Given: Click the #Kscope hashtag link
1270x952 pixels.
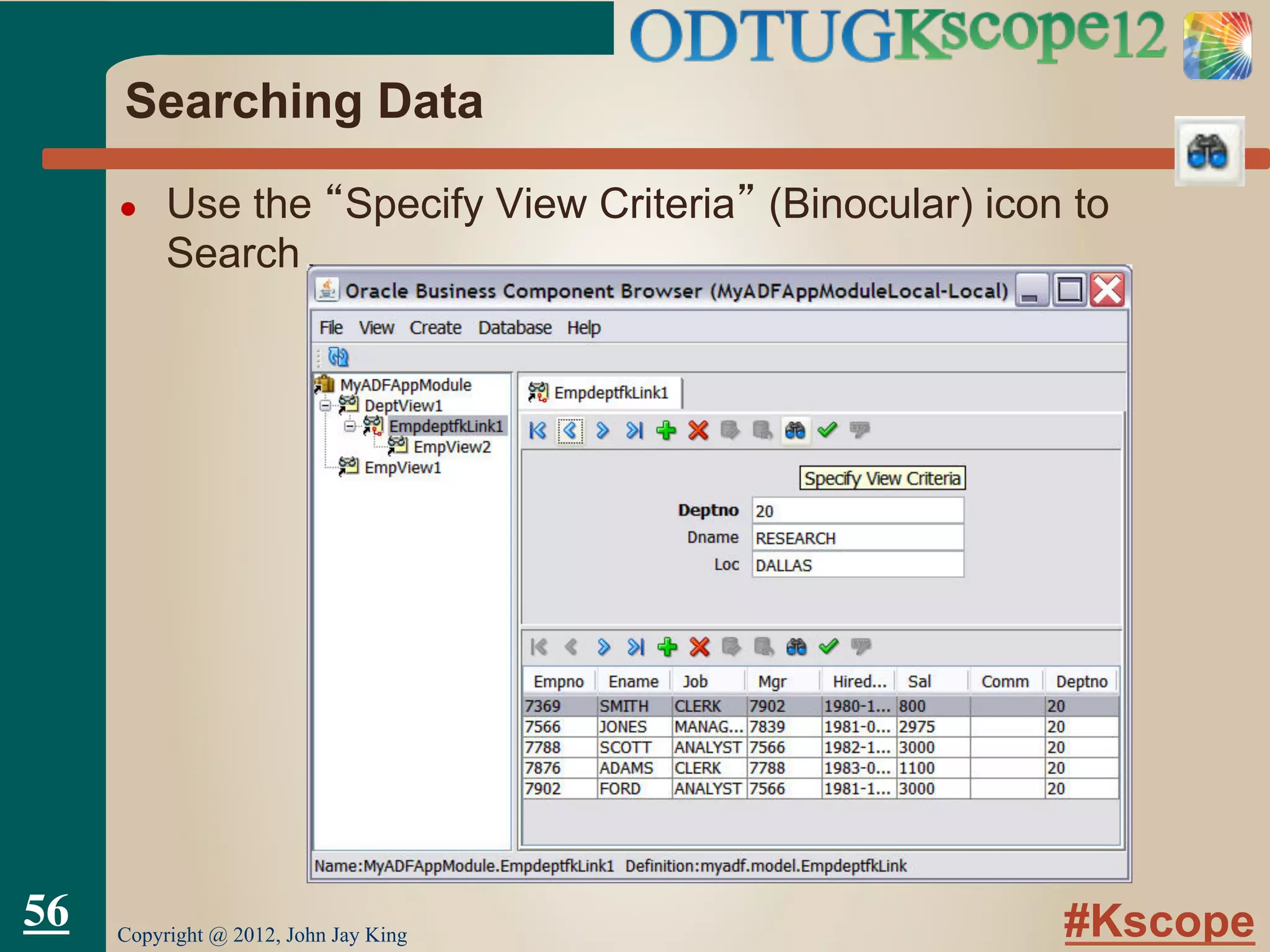Looking at the screenshot, I should (1159, 922).
